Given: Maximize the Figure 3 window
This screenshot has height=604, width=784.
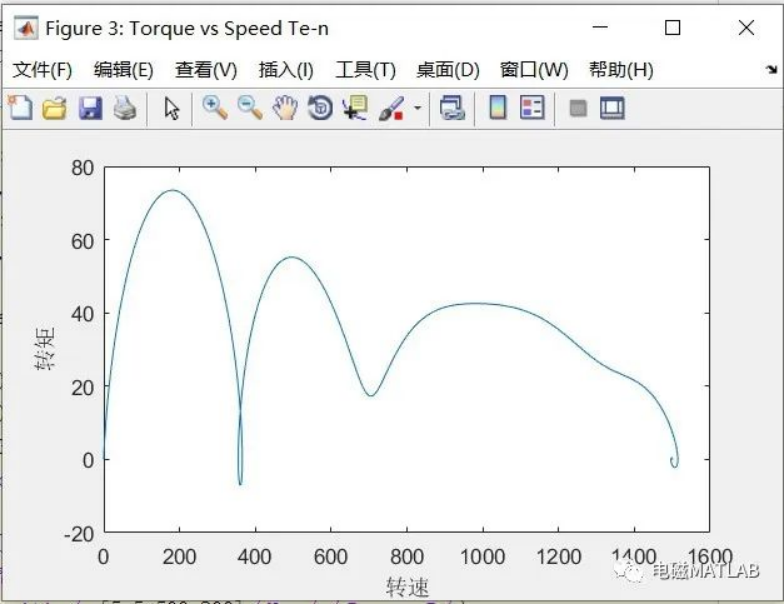Looking at the screenshot, I should [672, 28].
